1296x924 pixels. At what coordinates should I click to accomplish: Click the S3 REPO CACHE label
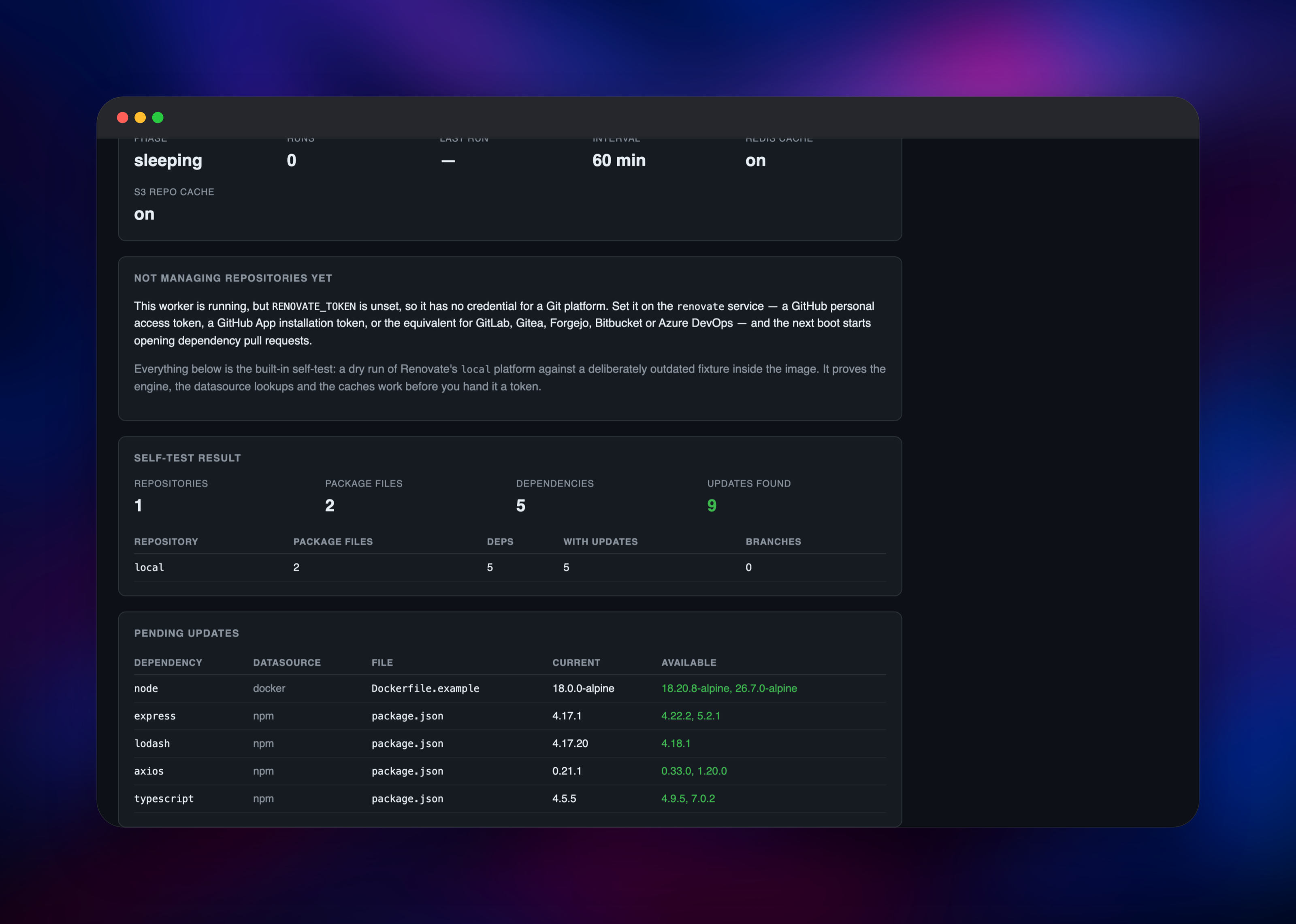click(x=174, y=192)
